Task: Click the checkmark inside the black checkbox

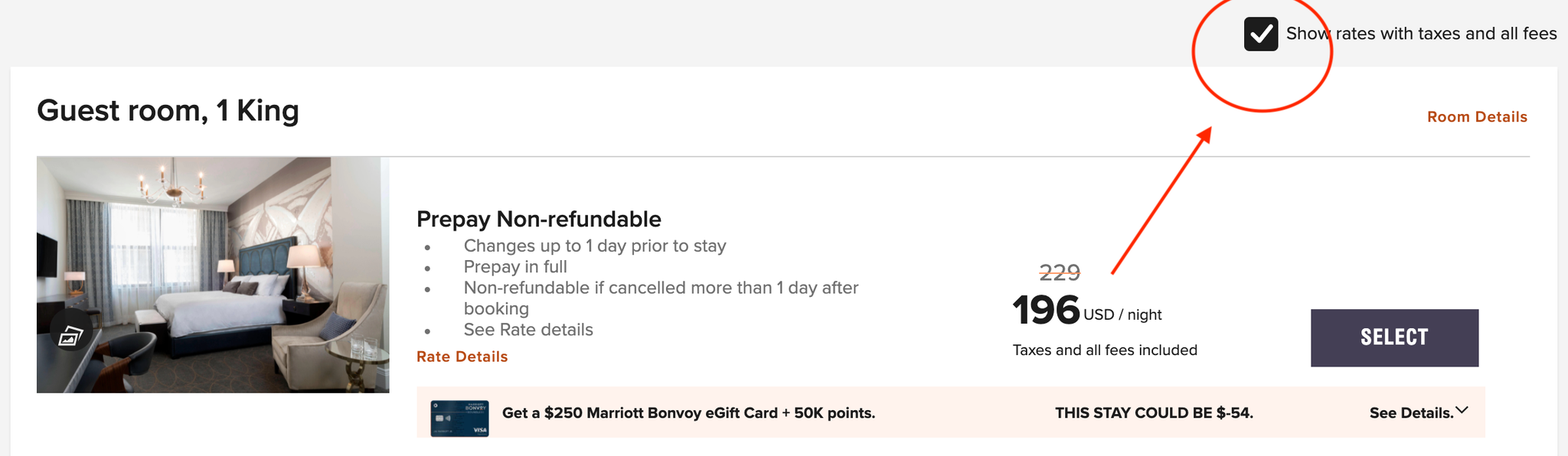Action: (x=1260, y=34)
